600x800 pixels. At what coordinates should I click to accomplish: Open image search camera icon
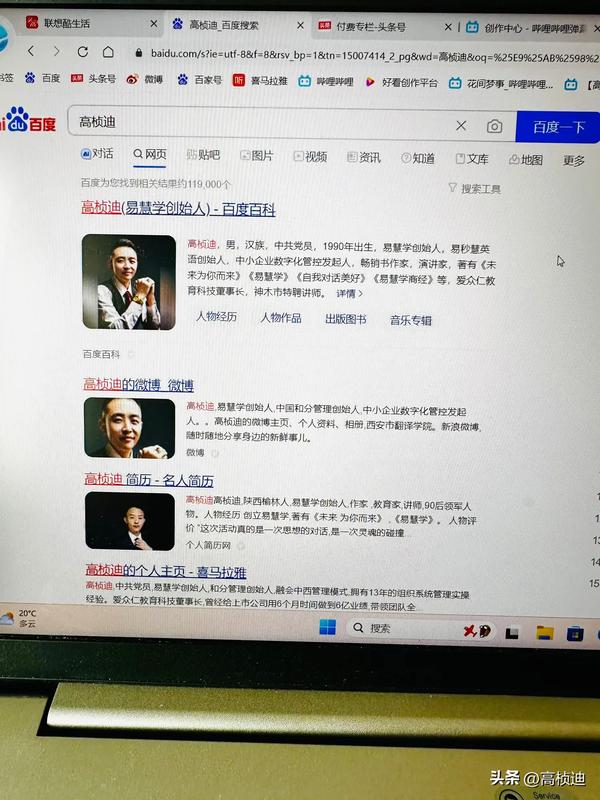point(494,126)
